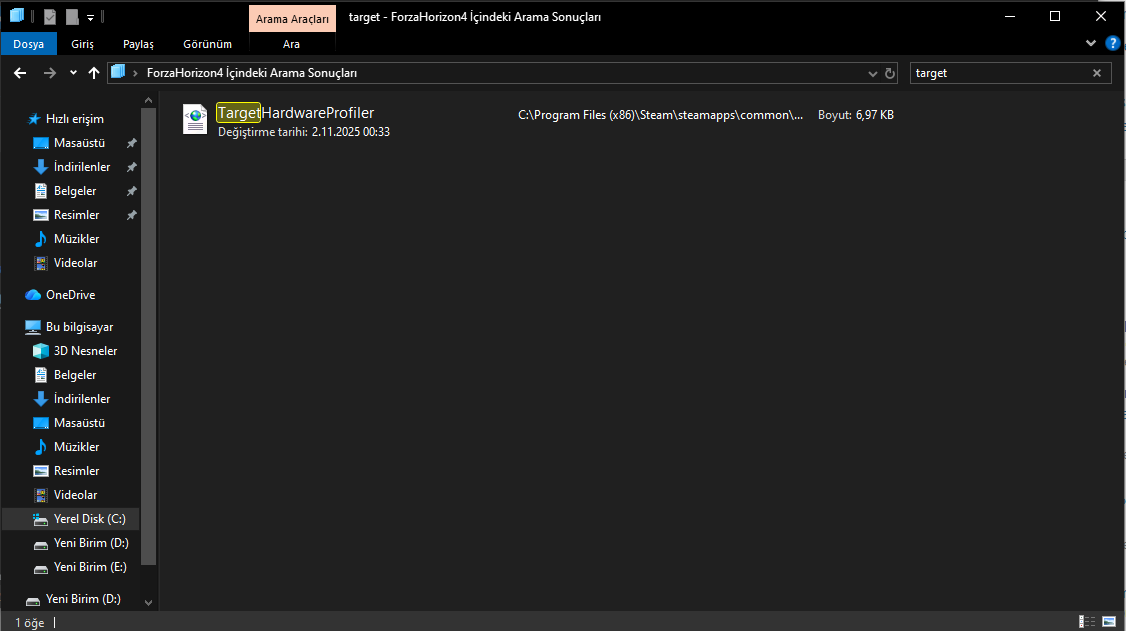Viewport: 1126px width, 631px height.
Task: Click the navigation pane scroll down arrow
Action: click(x=149, y=602)
